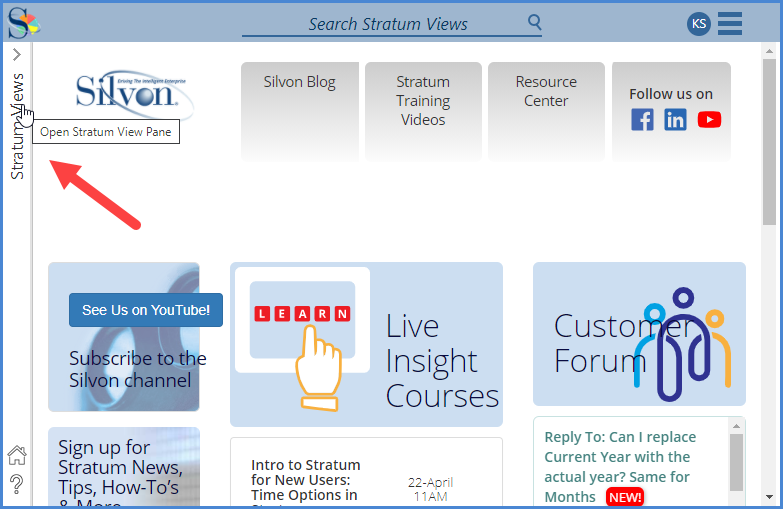
Task: Open Silvon's Facebook page
Action: click(643, 120)
